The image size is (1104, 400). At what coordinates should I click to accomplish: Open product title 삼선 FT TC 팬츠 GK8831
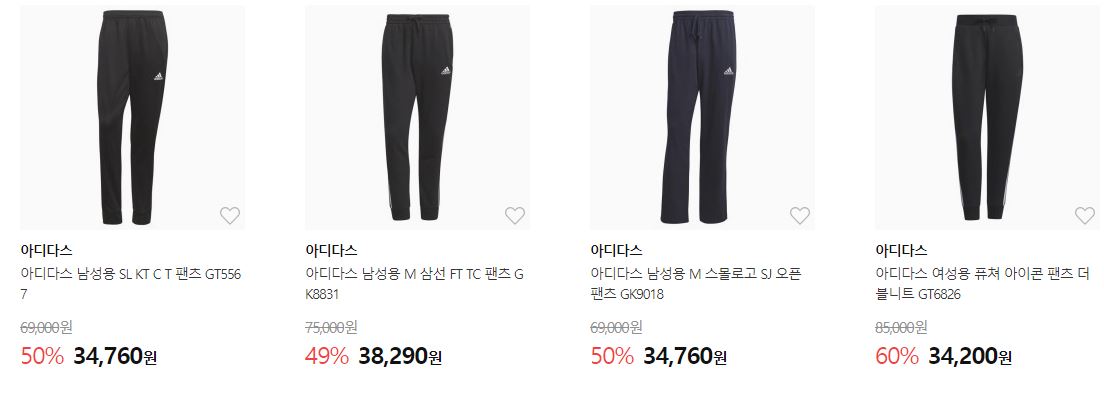(415, 284)
